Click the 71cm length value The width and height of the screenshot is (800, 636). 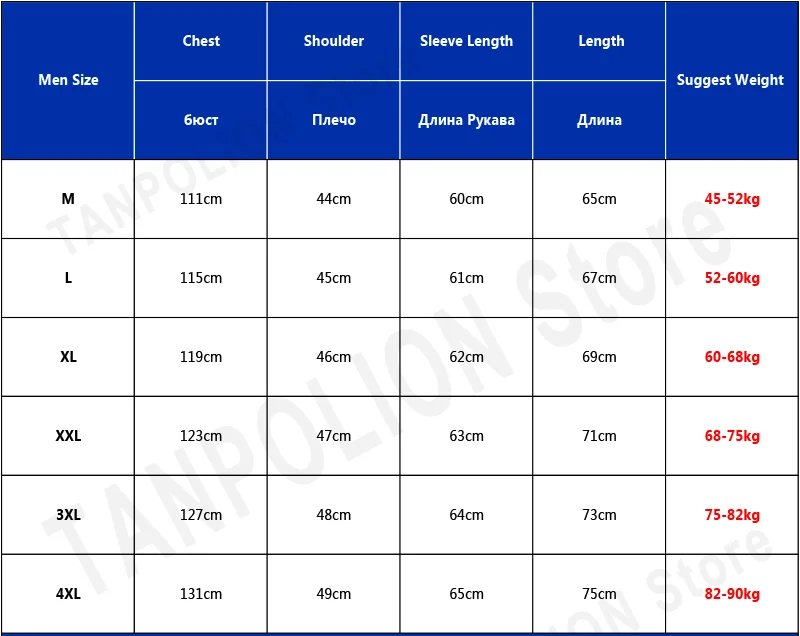599,436
